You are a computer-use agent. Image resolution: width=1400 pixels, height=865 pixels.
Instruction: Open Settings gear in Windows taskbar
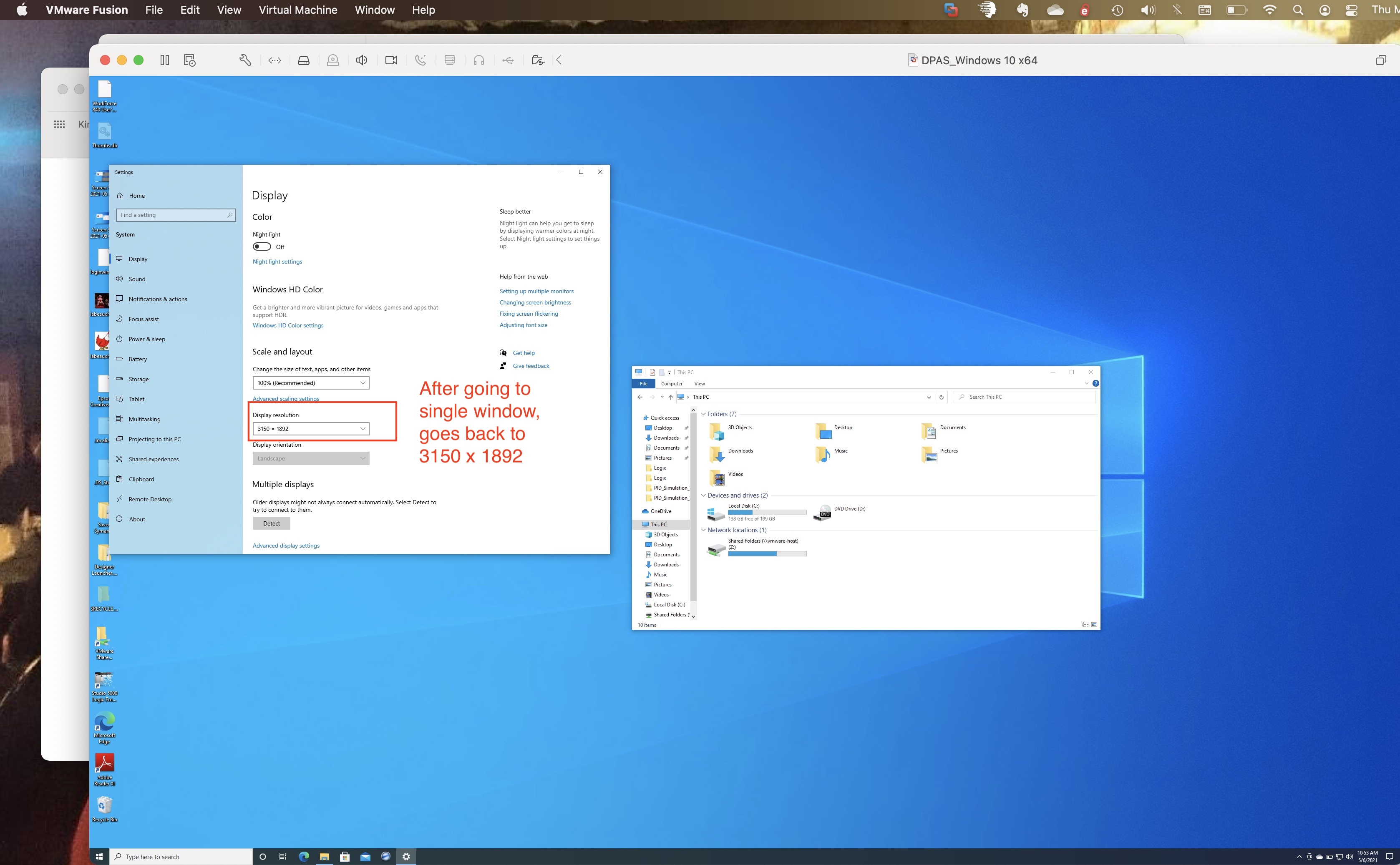coord(406,856)
